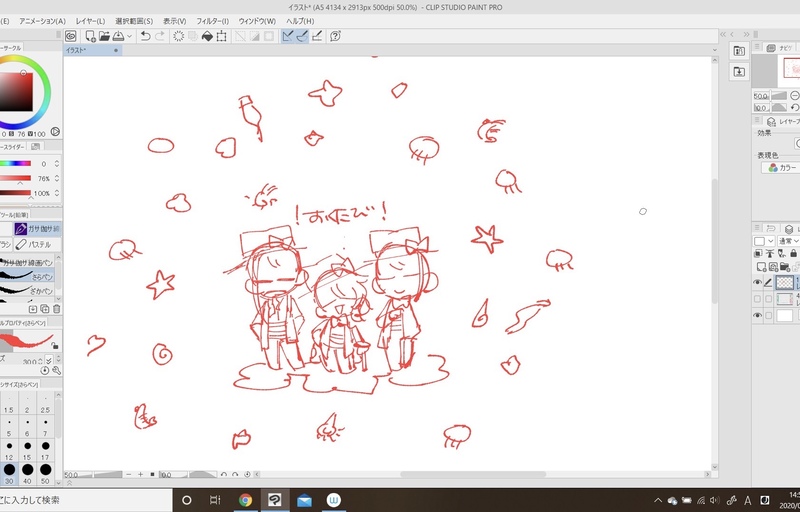
Task: Clear selection with the dotted circle icon
Action: point(179,36)
